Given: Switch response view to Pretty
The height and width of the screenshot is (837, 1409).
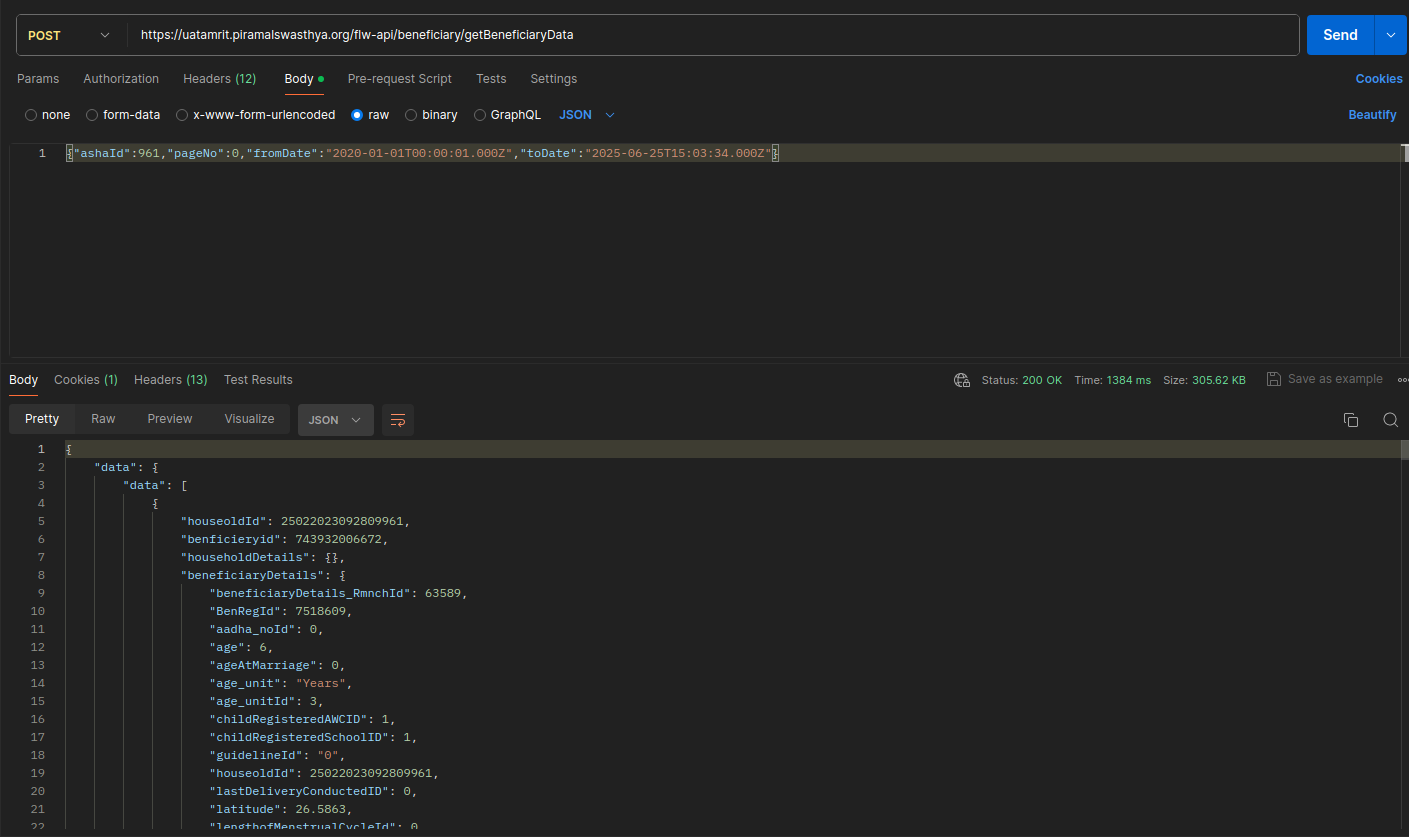Looking at the screenshot, I should click(42, 419).
